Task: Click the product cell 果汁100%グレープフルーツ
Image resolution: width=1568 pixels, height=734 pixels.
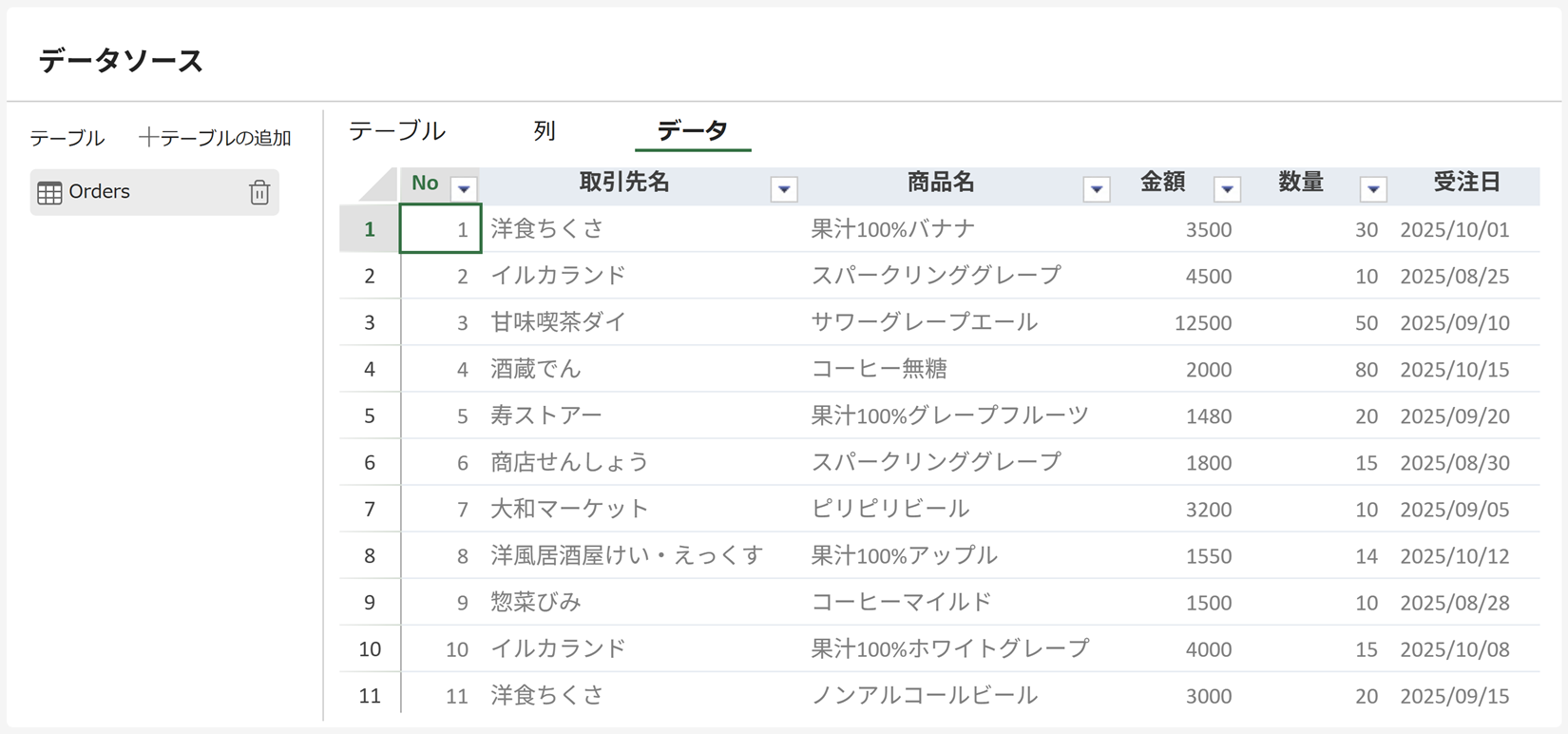Action: (950, 415)
